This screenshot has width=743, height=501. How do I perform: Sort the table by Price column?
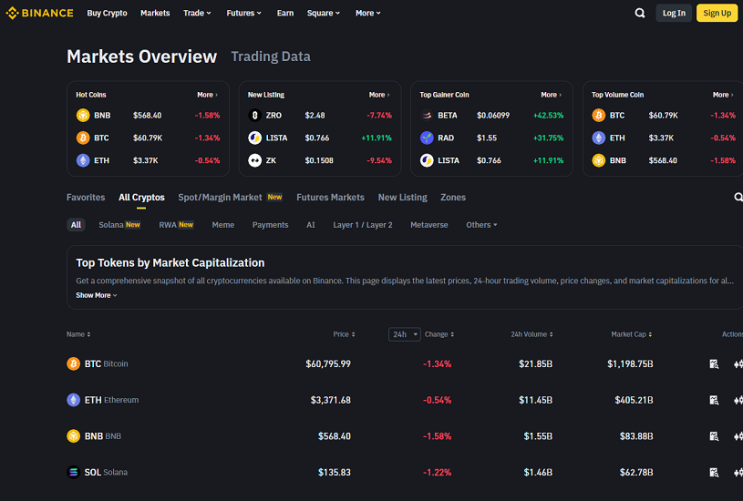344,334
